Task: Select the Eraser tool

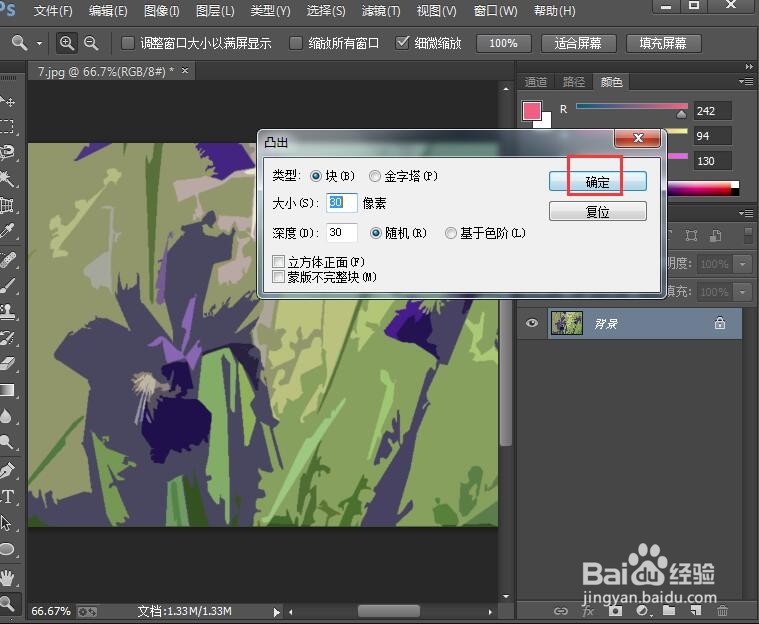Action: point(7,364)
